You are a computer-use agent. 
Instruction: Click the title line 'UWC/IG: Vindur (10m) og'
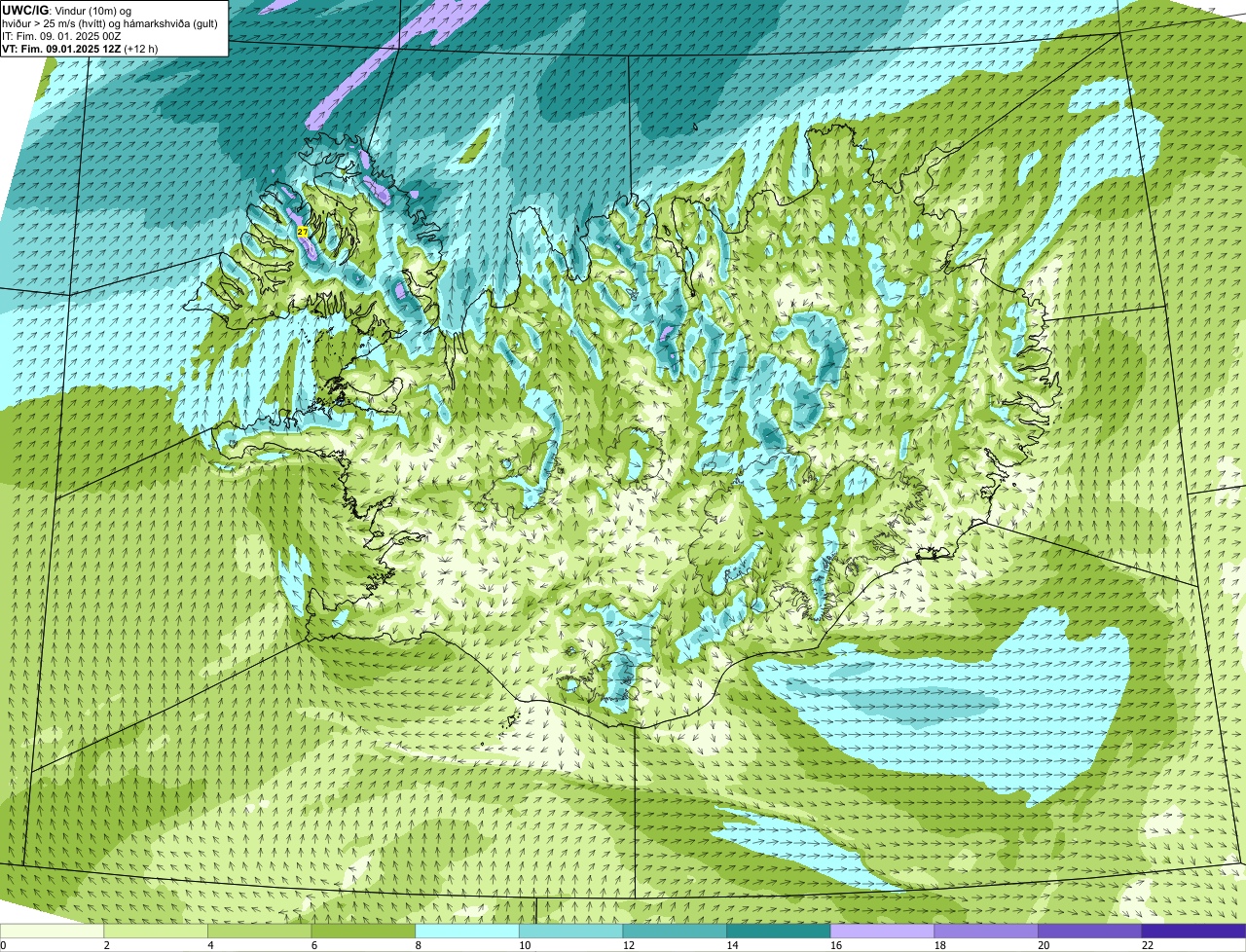(67, 11)
